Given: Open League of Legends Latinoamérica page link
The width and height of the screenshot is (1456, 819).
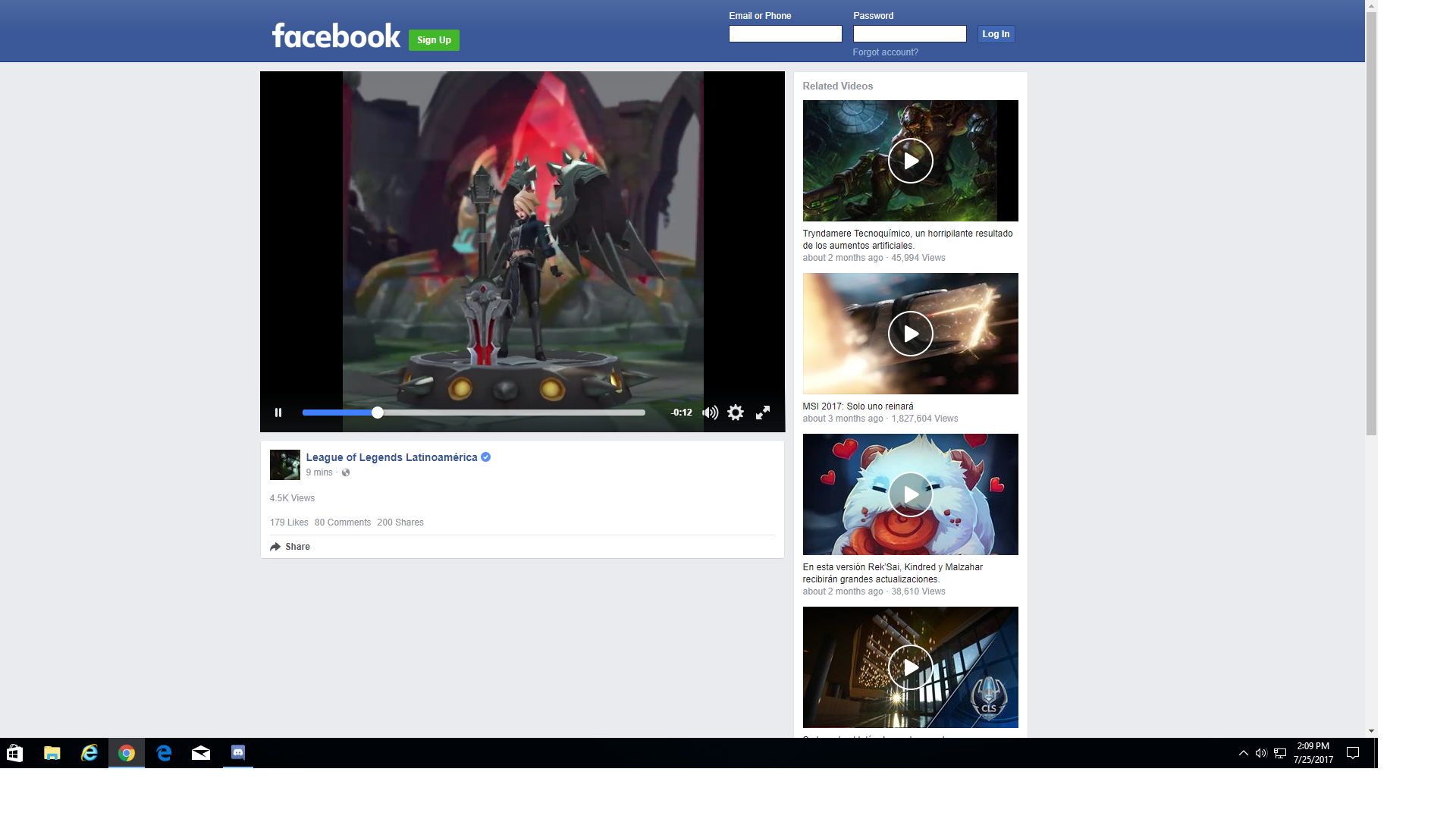Looking at the screenshot, I should (x=391, y=457).
